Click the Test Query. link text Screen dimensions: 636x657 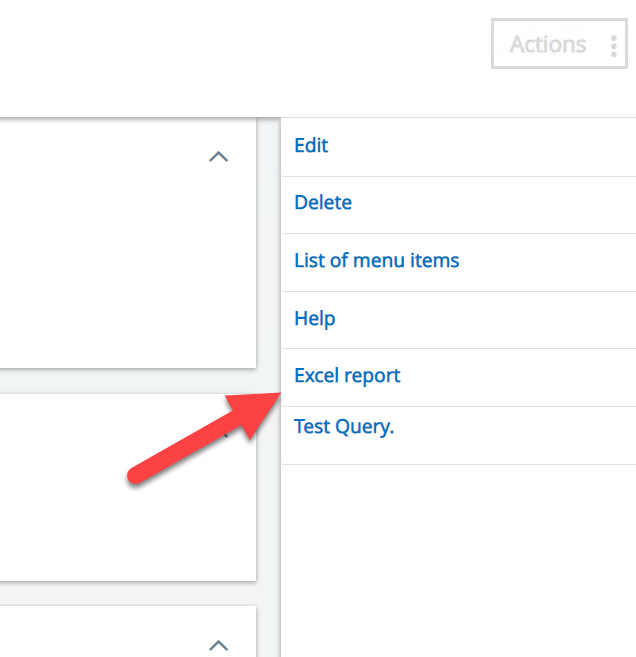pyautogui.click(x=344, y=427)
